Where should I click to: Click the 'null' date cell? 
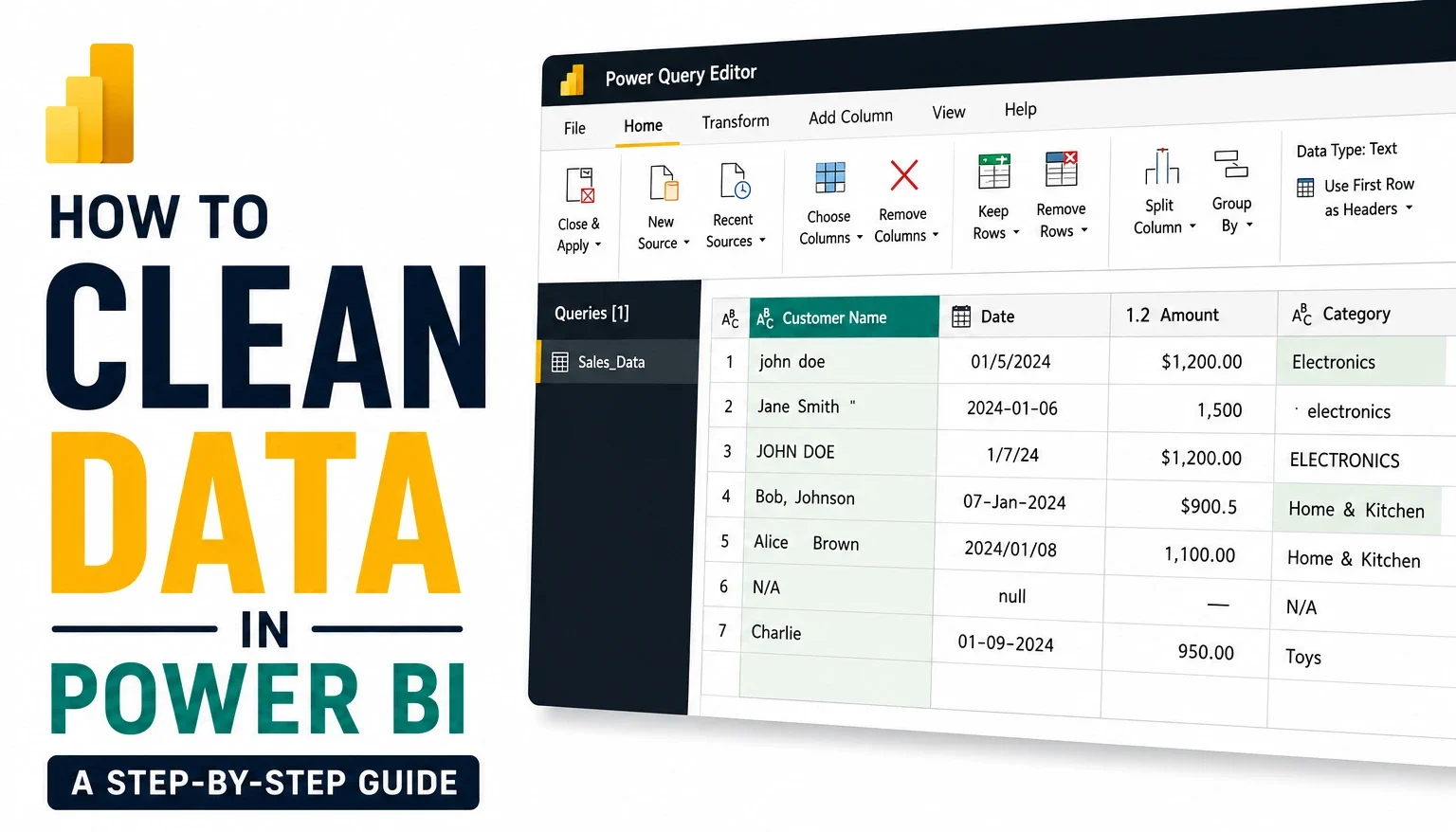tap(1017, 596)
